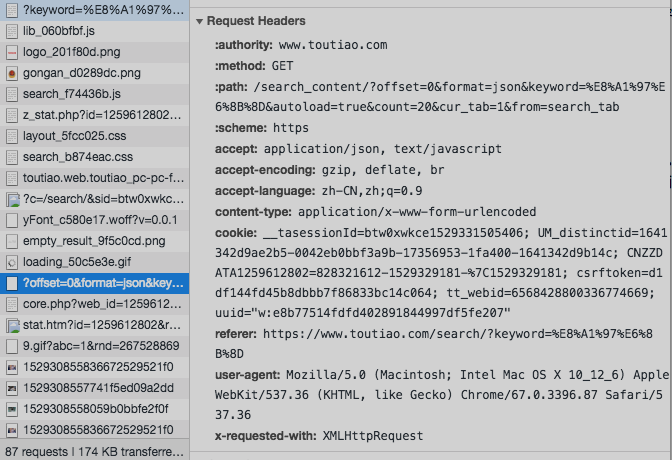This screenshot has height=460, width=672.
Task: Click the image icon beside logo_201f80d.png
Action: coord(12,52)
